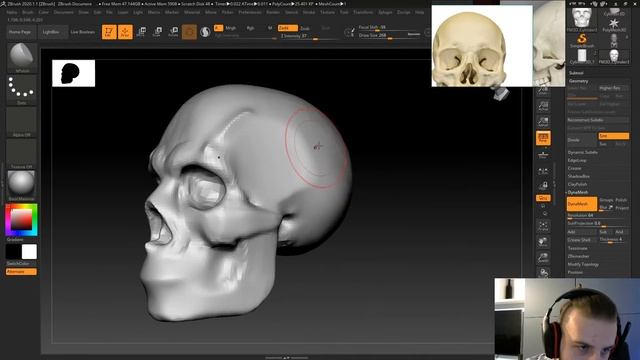Toggle the Smt option beside Divide
The image size is (640, 360).
tap(613, 136)
